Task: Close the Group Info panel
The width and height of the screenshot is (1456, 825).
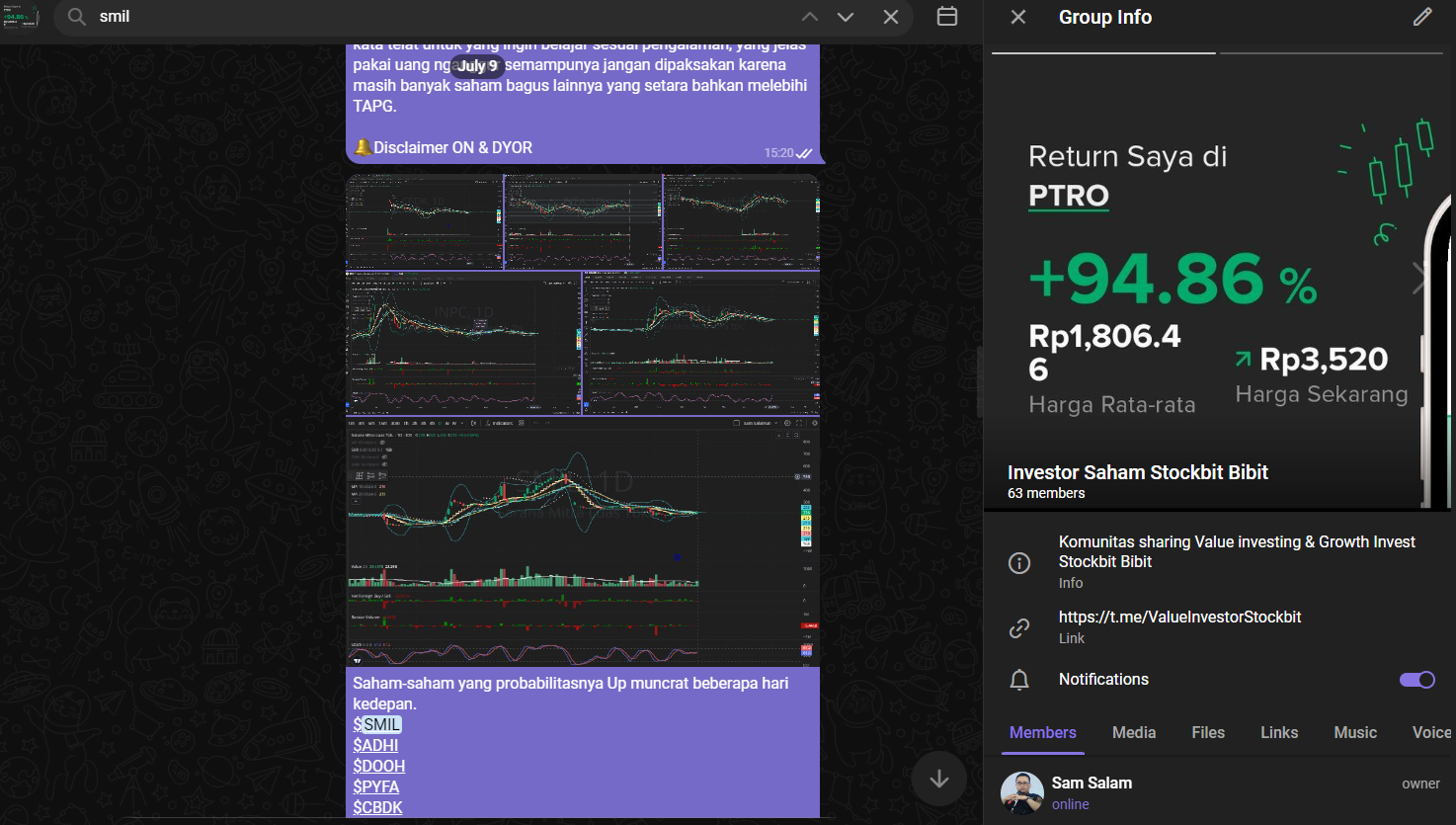Action: [1018, 17]
